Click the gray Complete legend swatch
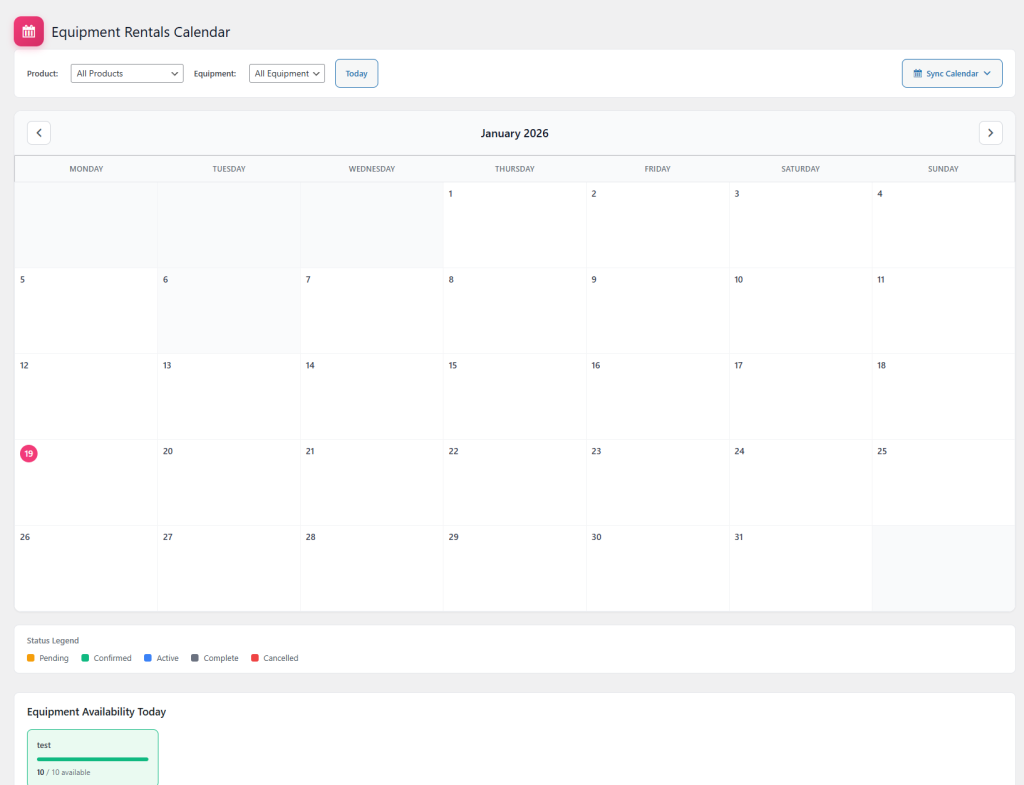The height and width of the screenshot is (785, 1024). [x=195, y=658]
